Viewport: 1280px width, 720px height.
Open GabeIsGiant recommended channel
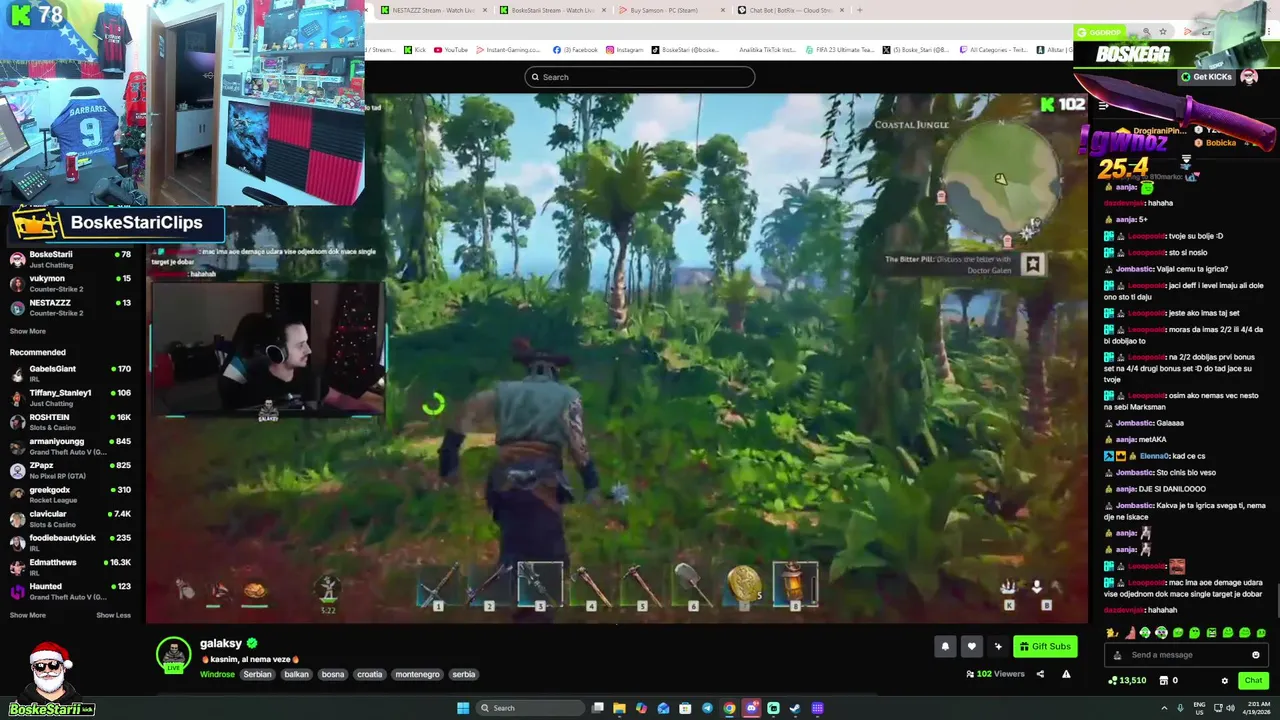pyautogui.click(x=70, y=373)
